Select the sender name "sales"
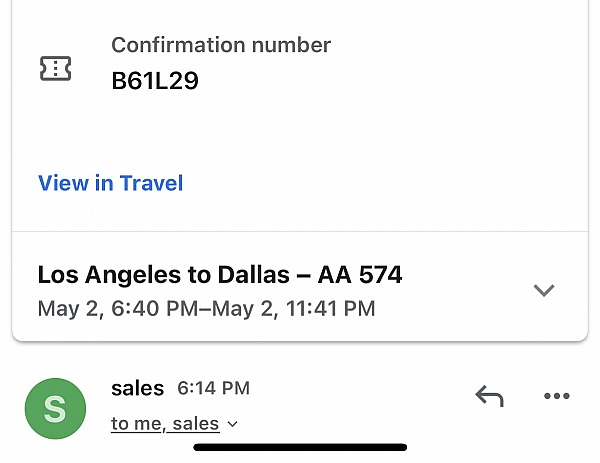The image size is (600, 463). point(137,388)
